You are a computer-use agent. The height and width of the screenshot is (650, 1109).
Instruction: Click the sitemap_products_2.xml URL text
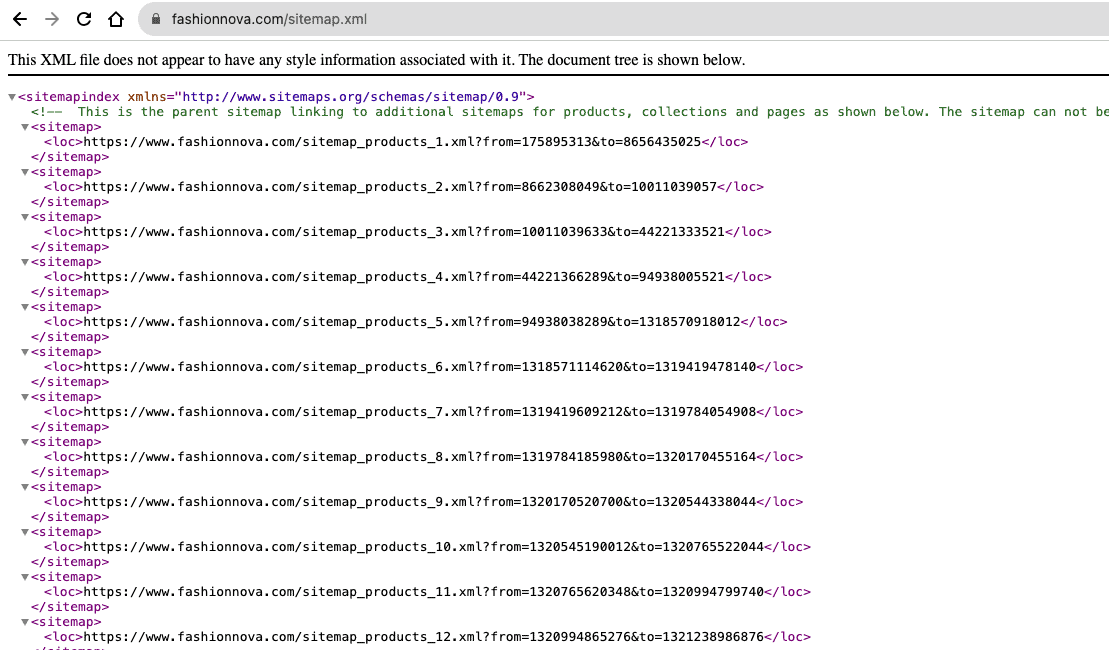[400, 187]
